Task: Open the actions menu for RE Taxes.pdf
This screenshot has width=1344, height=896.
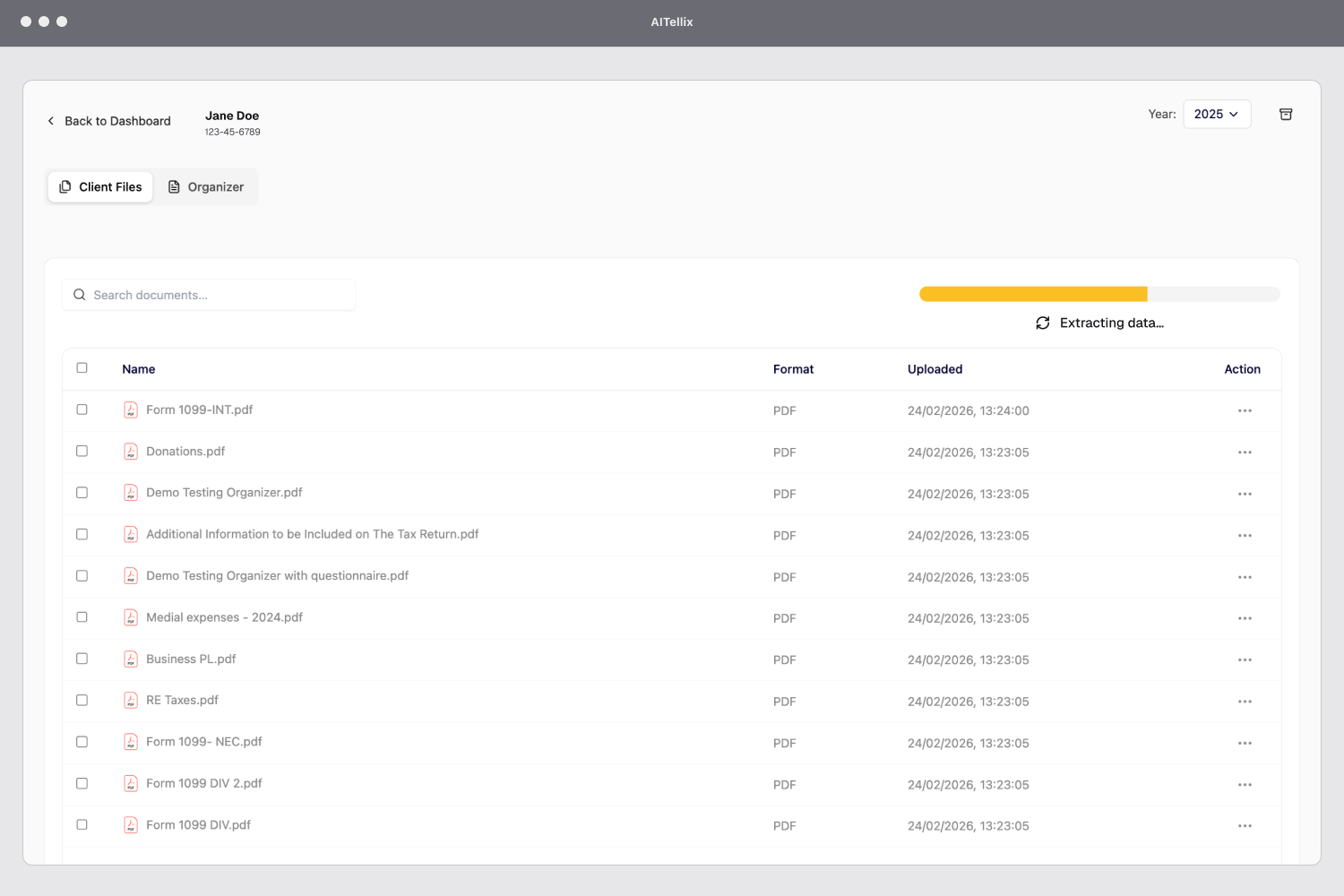Action: 1245,702
